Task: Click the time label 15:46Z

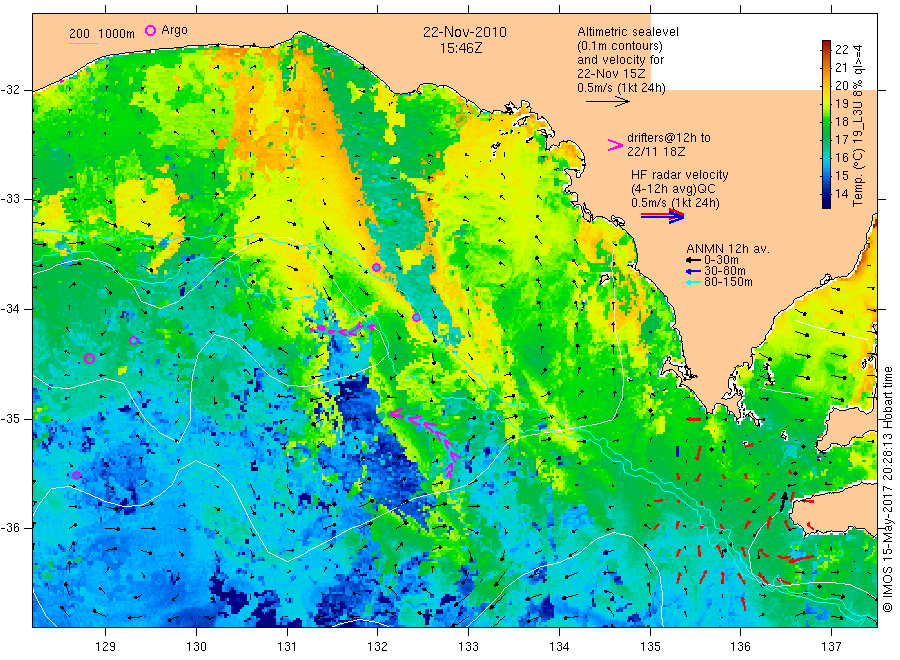Action: (461, 49)
